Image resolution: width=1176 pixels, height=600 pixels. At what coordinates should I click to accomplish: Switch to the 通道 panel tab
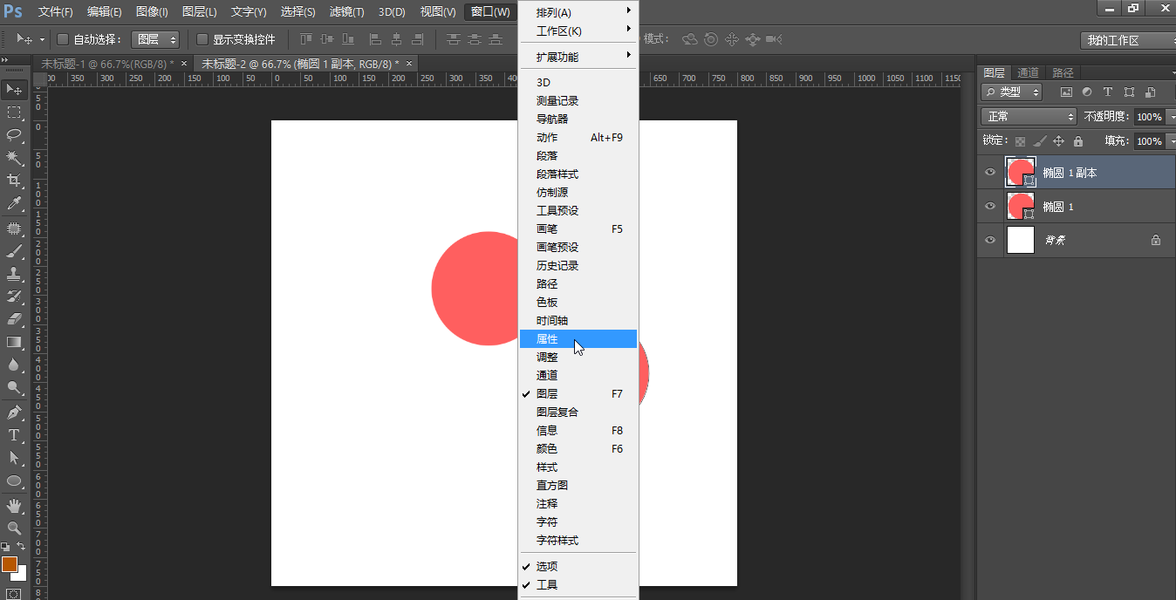pyautogui.click(x=1028, y=73)
